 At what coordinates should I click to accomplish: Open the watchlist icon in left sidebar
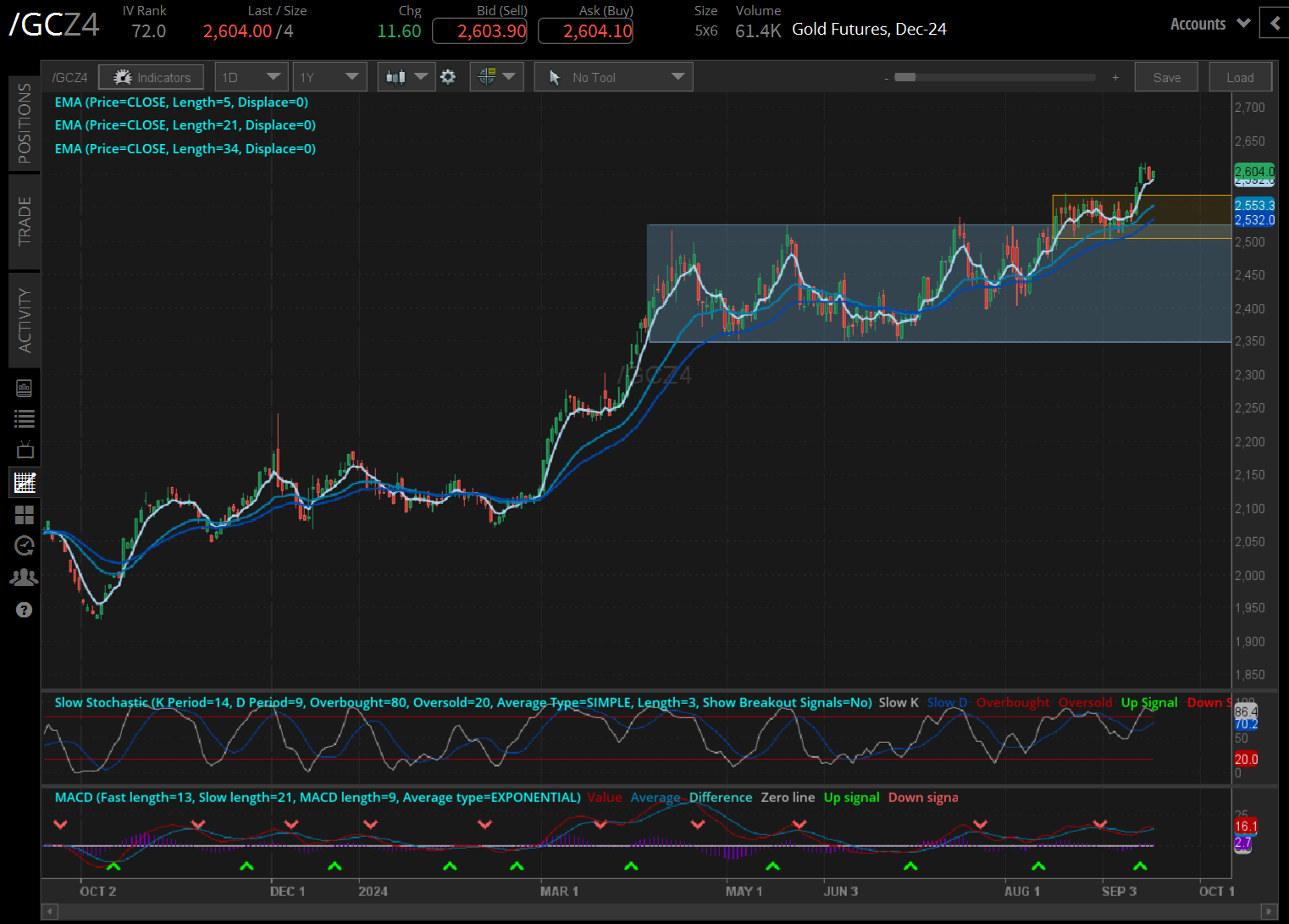(24, 418)
